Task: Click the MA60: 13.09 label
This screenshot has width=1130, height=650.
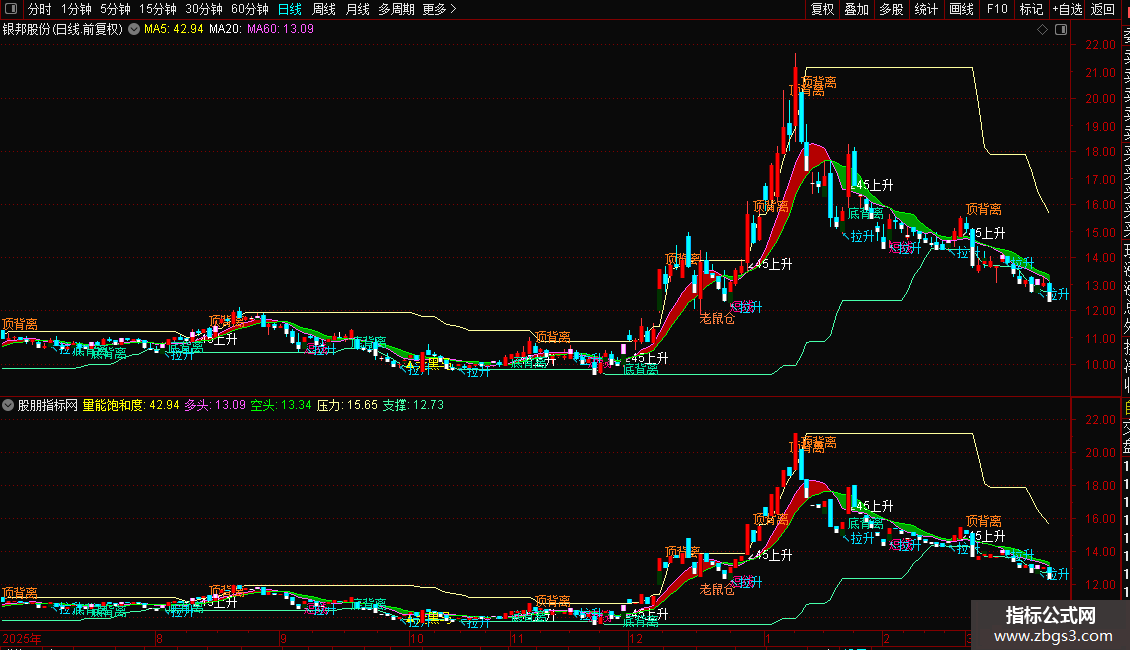Action: [x=280, y=30]
